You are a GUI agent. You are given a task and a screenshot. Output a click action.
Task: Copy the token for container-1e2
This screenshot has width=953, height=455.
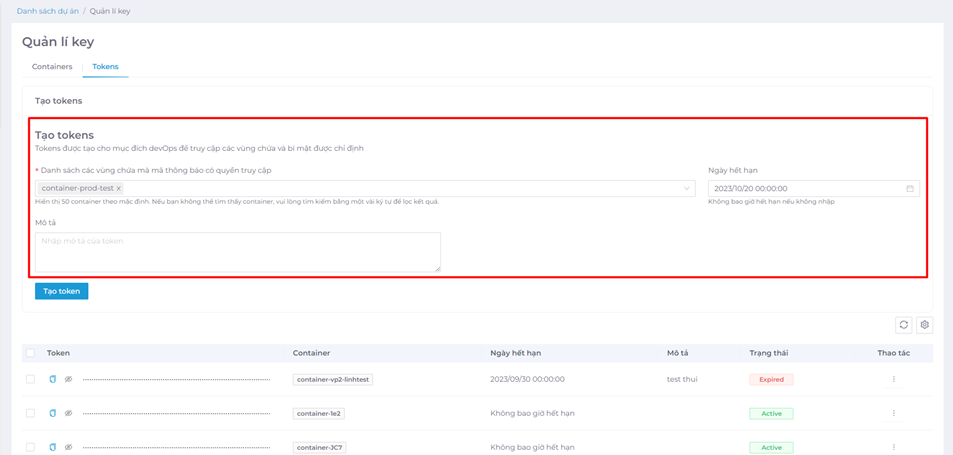(x=54, y=413)
